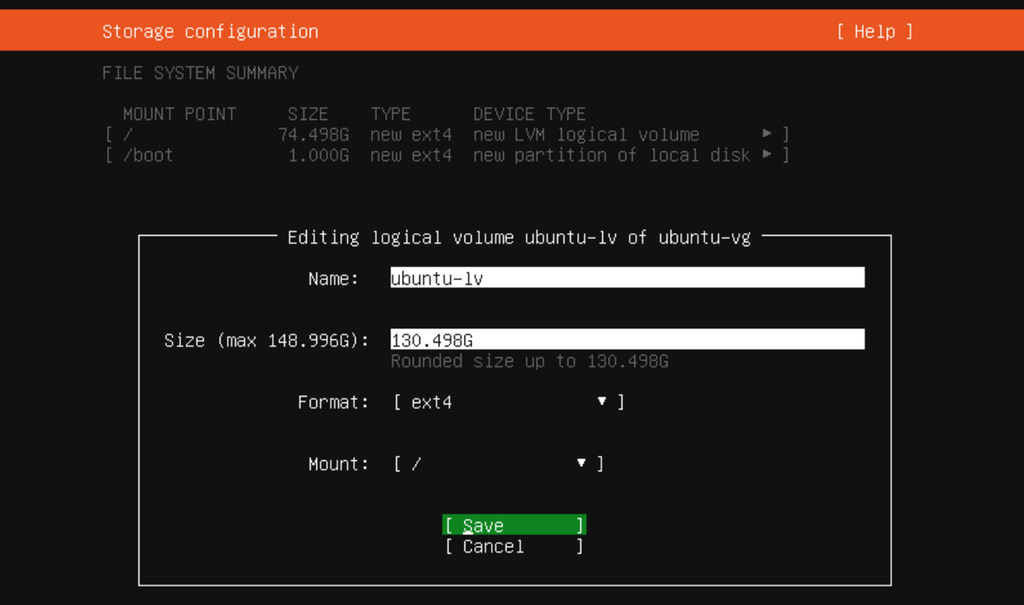This screenshot has width=1024, height=605.
Task: Cancel editing the logical volume
Action: point(513,546)
